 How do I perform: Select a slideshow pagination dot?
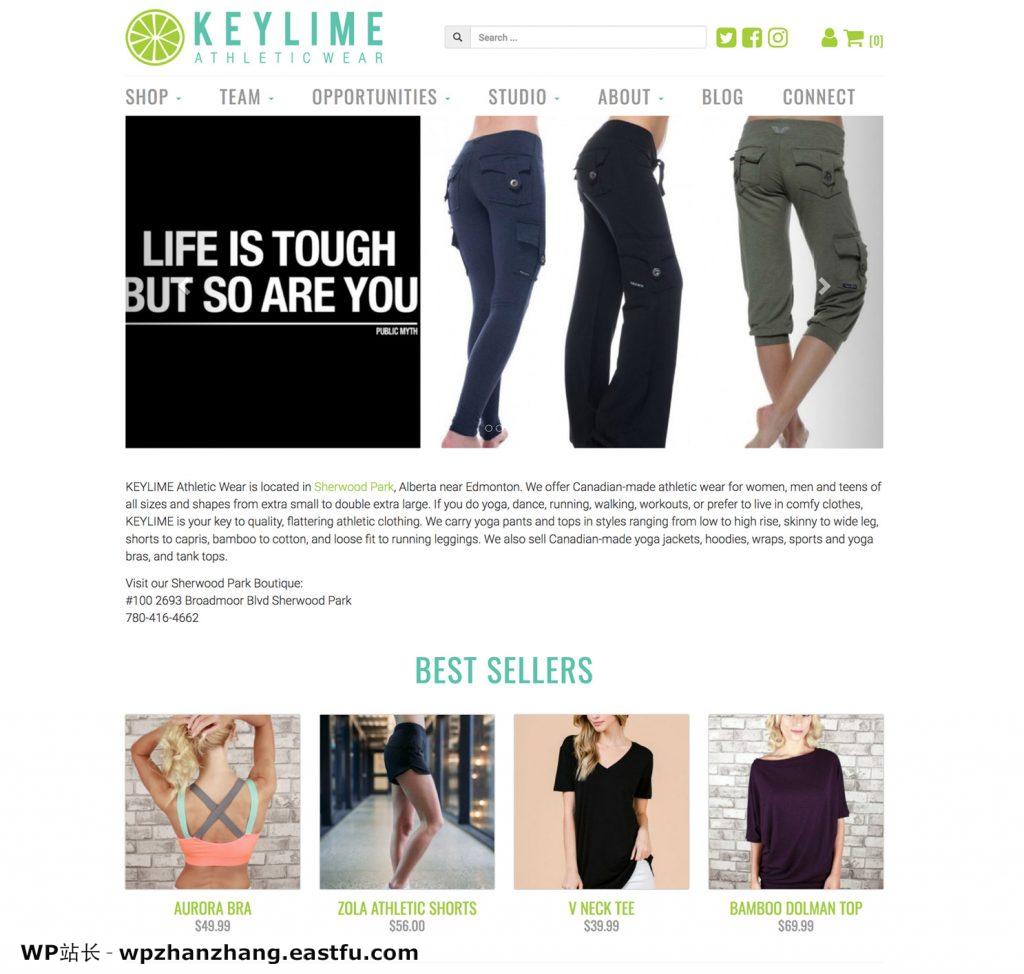488,429
